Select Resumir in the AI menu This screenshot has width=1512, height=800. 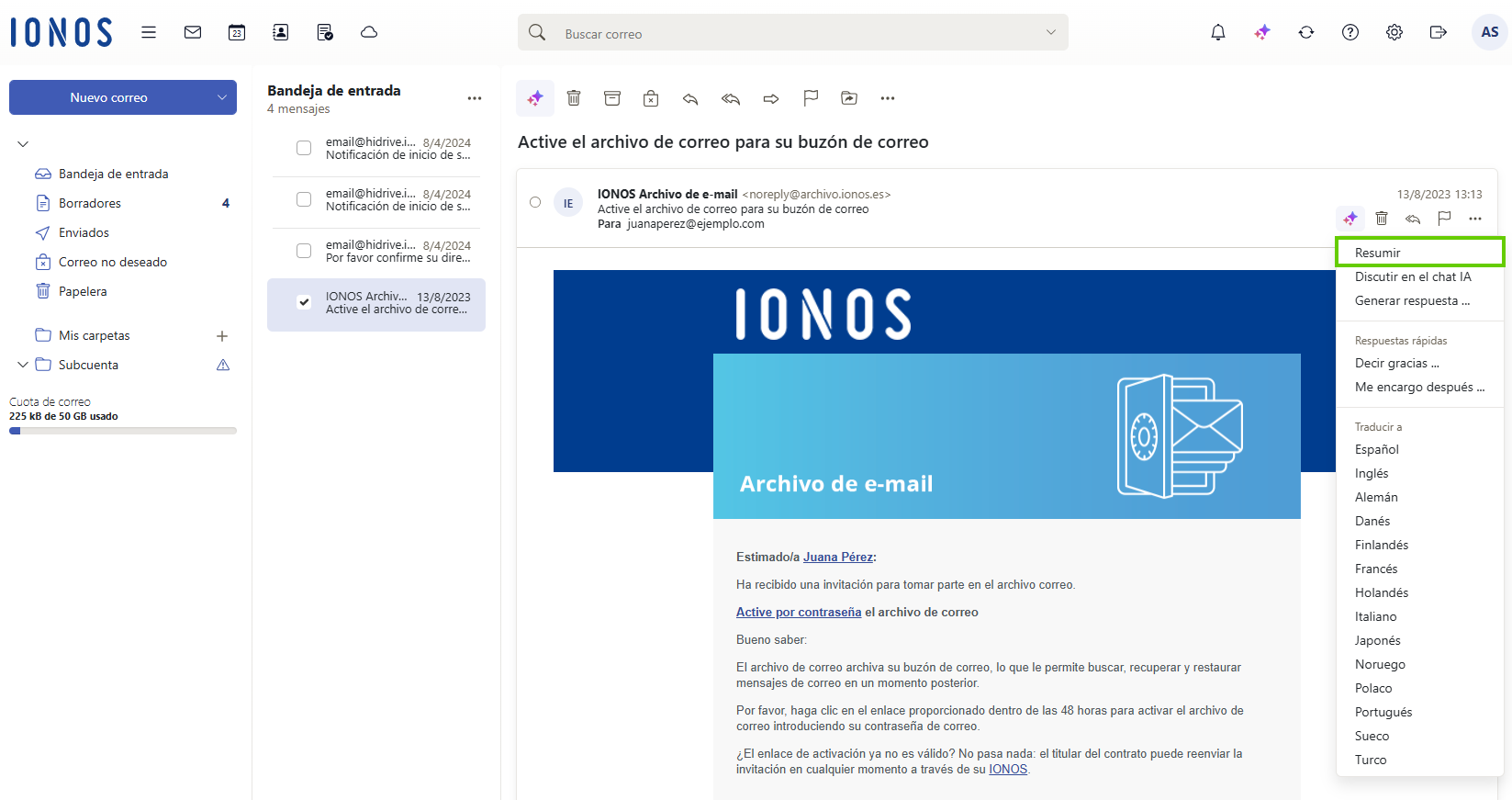(1419, 253)
